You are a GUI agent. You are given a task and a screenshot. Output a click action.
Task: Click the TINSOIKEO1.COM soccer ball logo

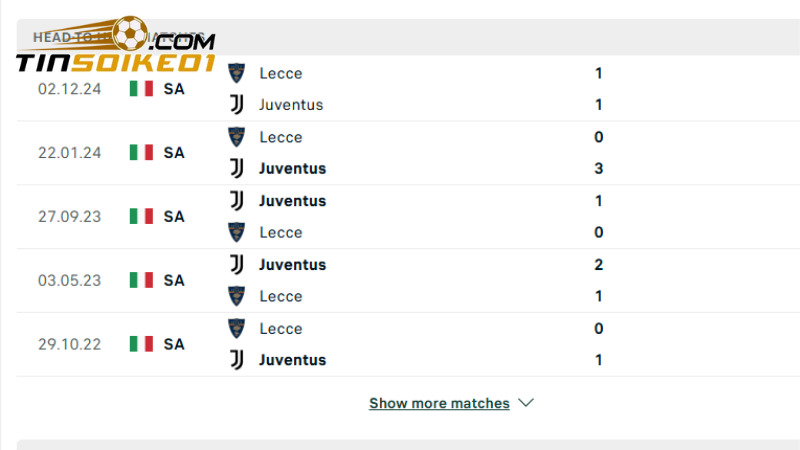click(x=130, y=33)
